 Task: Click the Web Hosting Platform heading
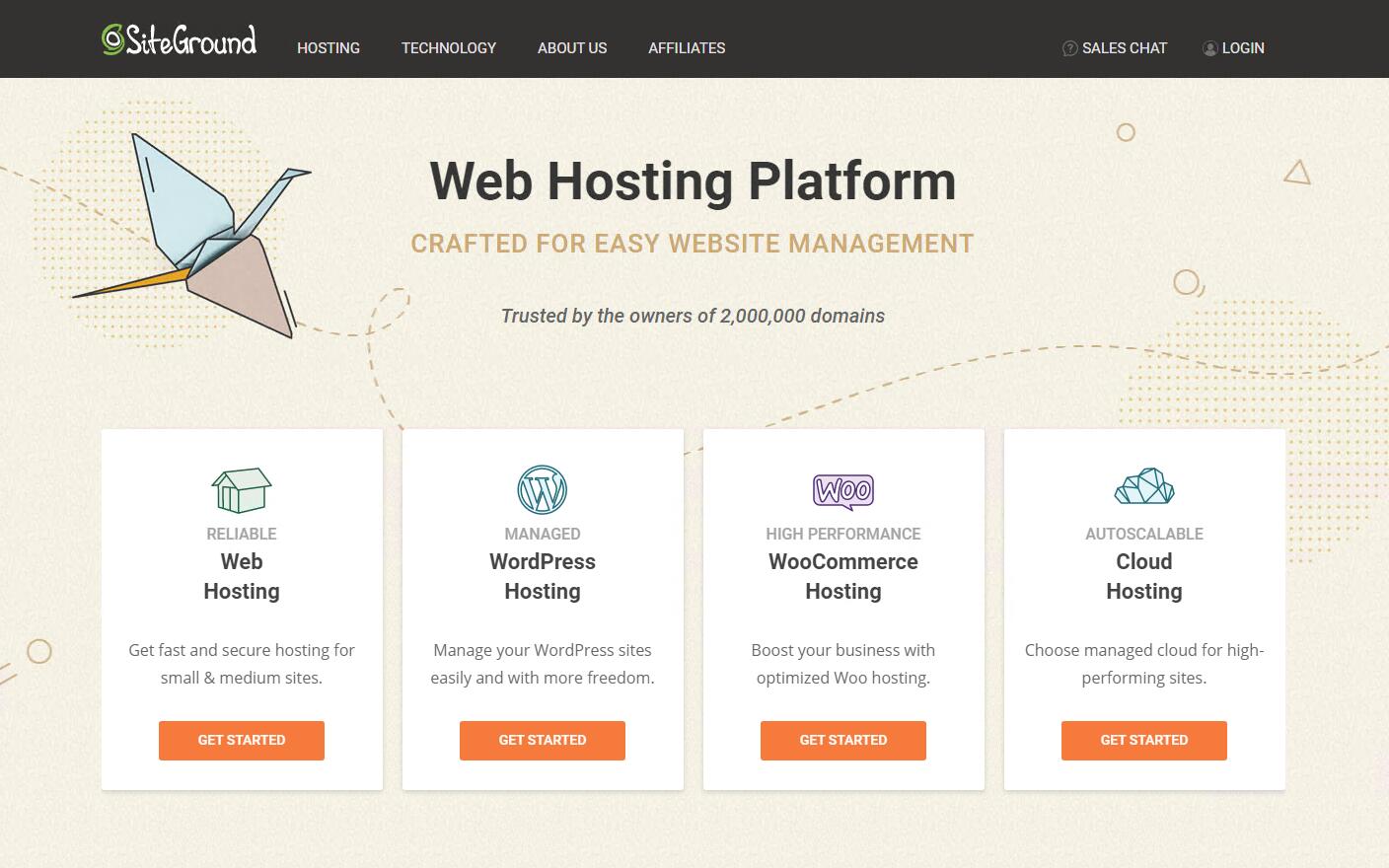(x=694, y=181)
